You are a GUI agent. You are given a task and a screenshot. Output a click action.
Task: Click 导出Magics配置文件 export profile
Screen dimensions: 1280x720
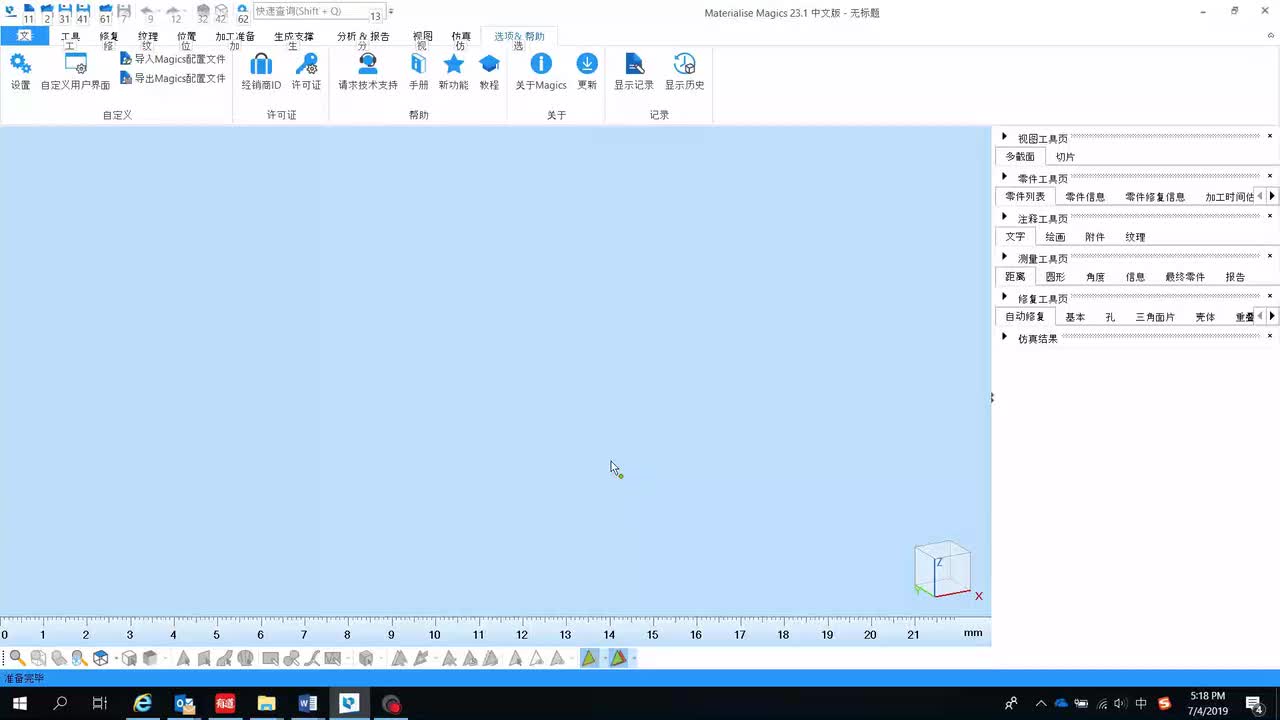(173, 78)
